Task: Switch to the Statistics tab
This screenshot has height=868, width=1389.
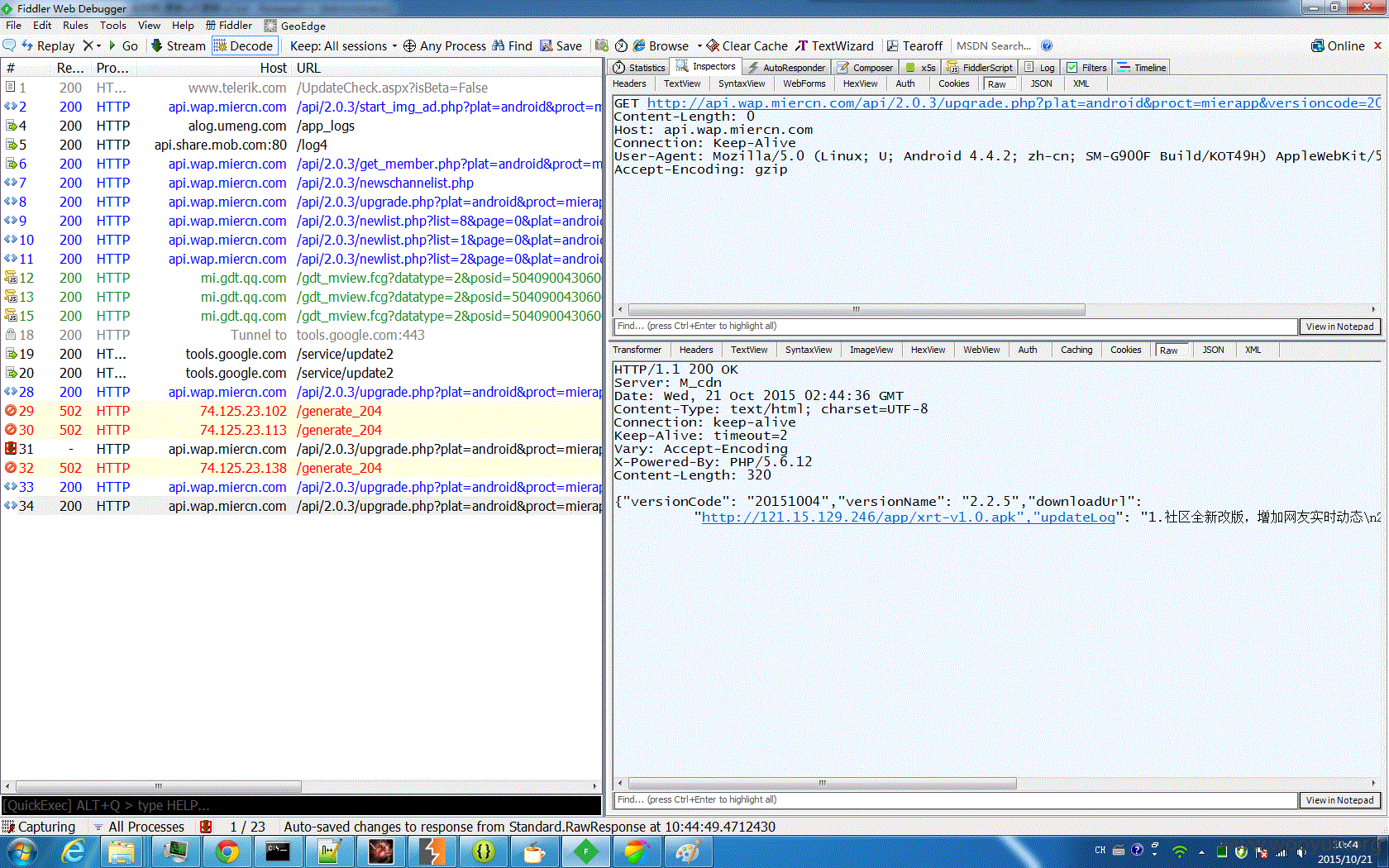Action: (639, 68)
